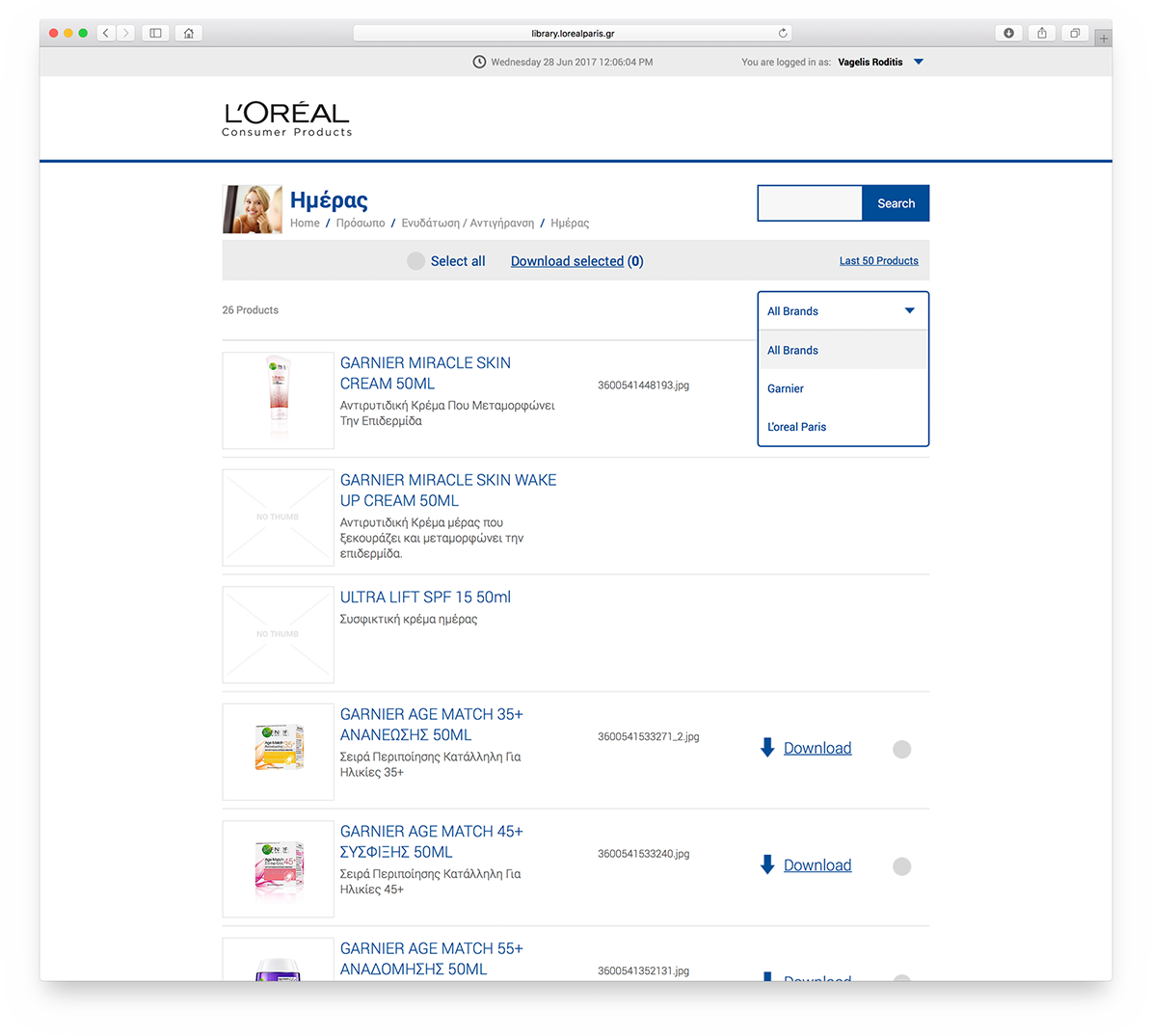Click download arrow for Age Match 45+
Viewport: 1151px width, 1036px height.
pos(767,865)
